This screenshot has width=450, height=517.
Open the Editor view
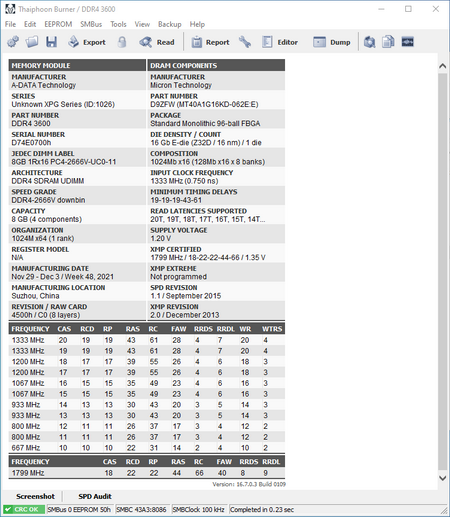click(x=280, y=42)
